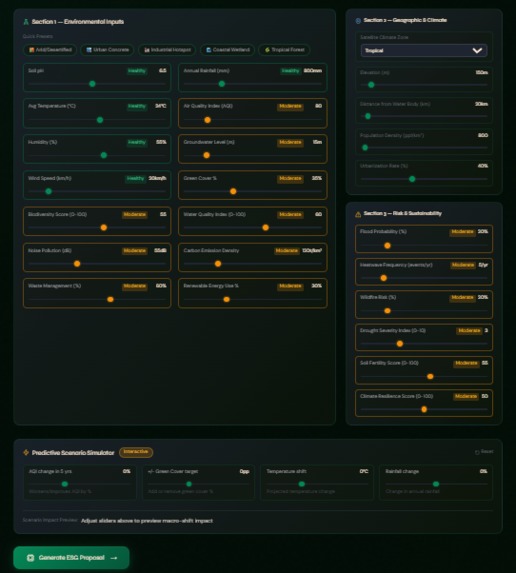Click the arrow on Generate ESG Proposal
Screen dimensions: 516x573
coord(114,558)
